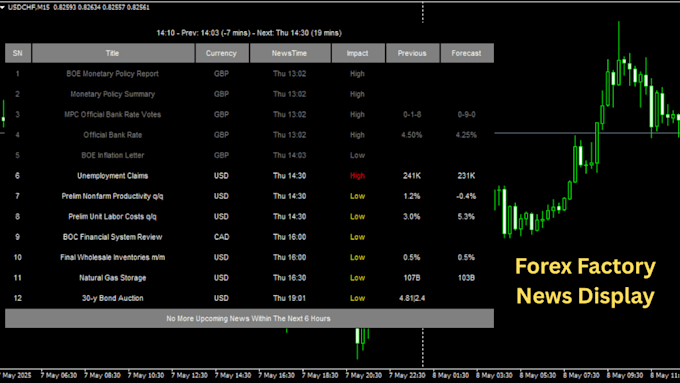Click the Official Bank Rate title
680x383 pixels.
113,135
